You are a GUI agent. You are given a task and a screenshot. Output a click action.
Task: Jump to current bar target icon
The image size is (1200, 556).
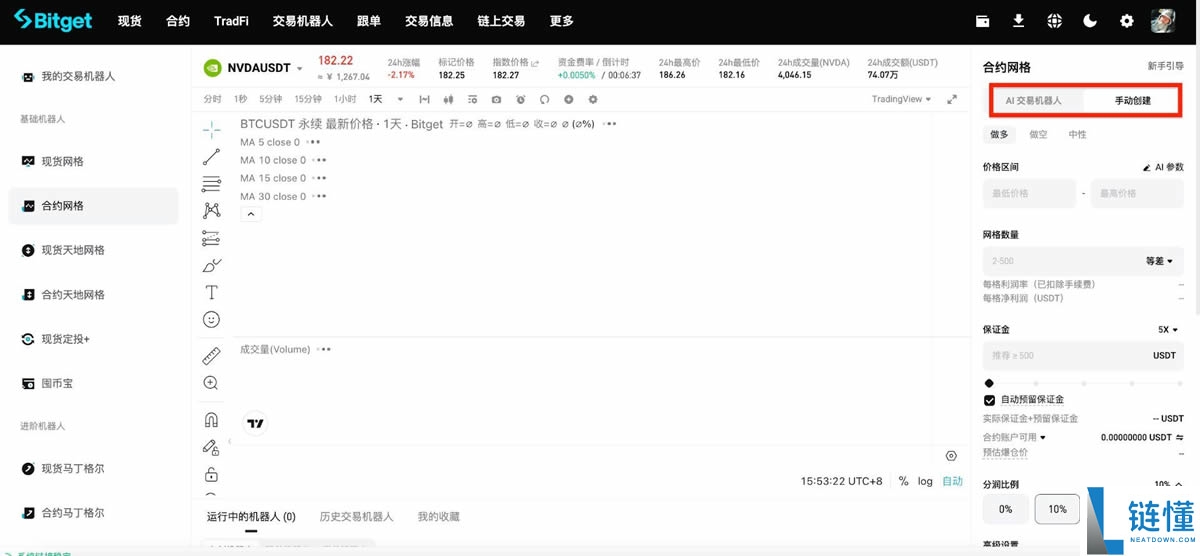pos(951,455)
